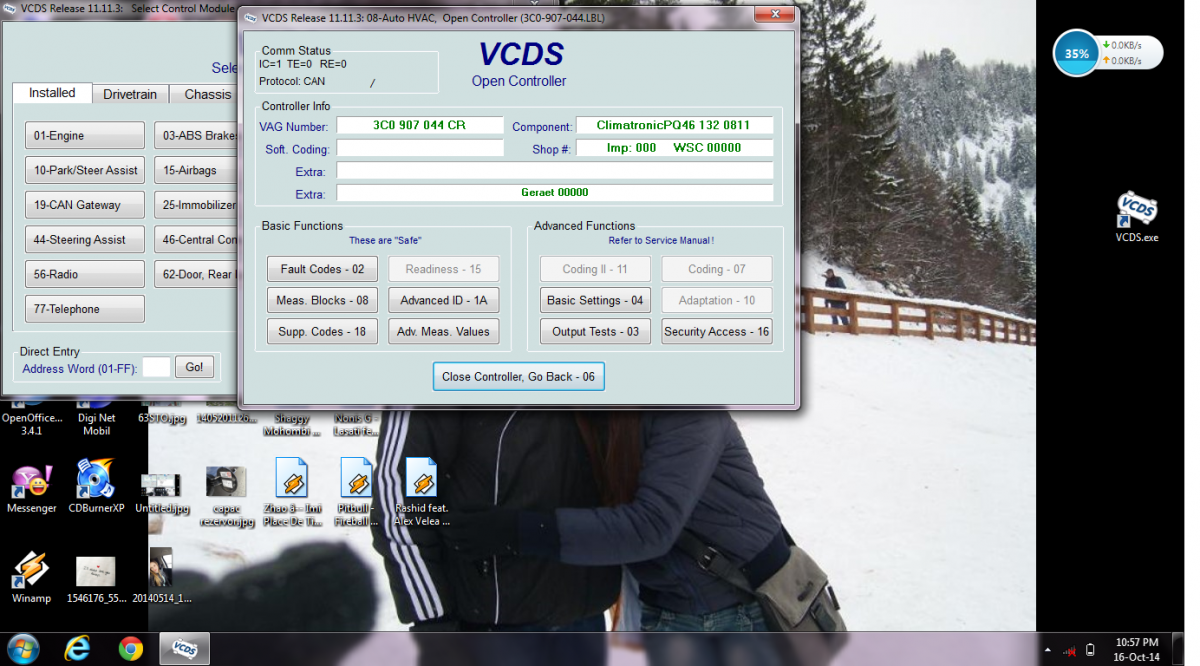Screen dimensions: 1200x666
Task: Click the OpenOffice 3.4.1 desktop label
Action: click(30, 424)
